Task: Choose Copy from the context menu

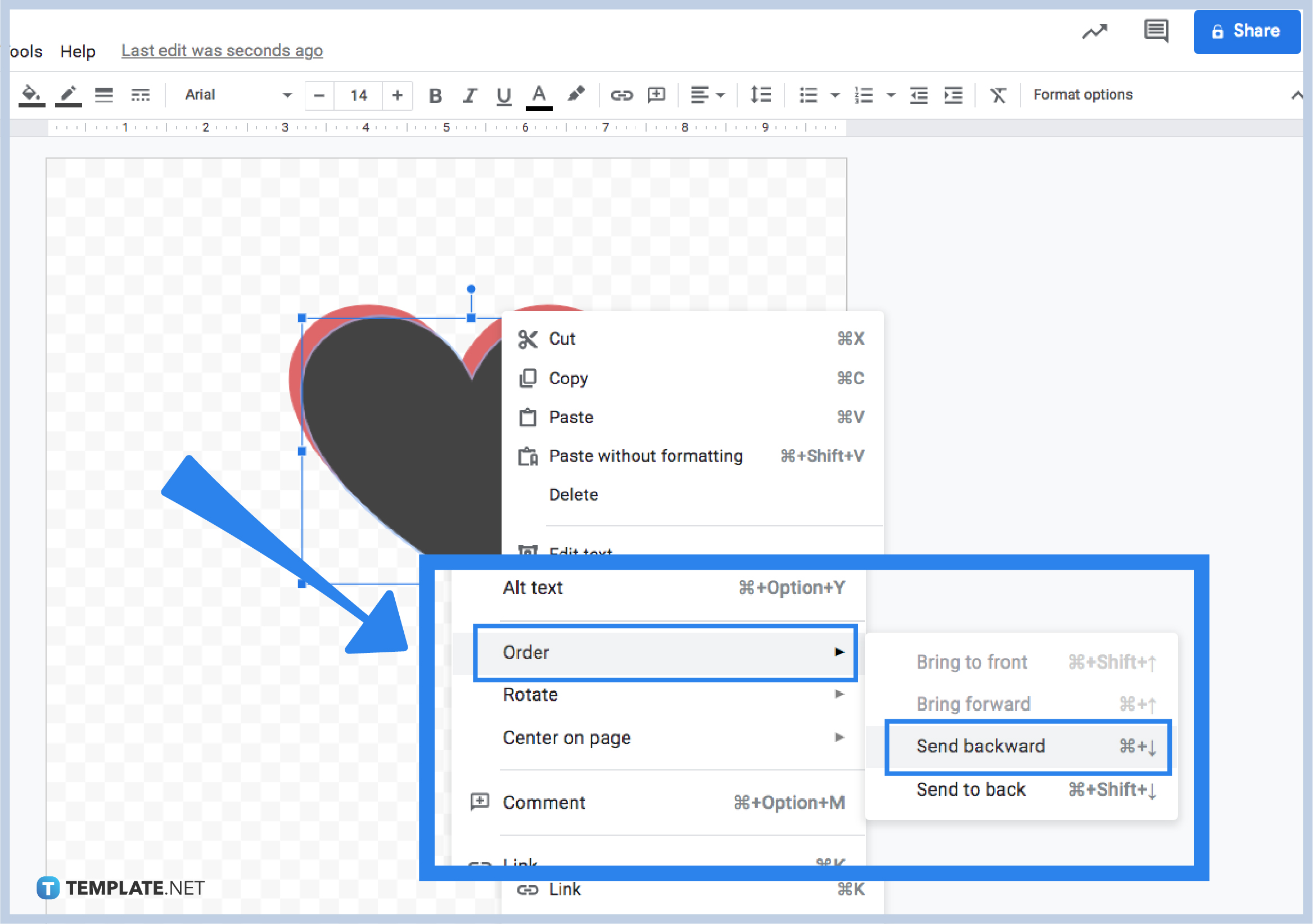Action: click(692, 378)
